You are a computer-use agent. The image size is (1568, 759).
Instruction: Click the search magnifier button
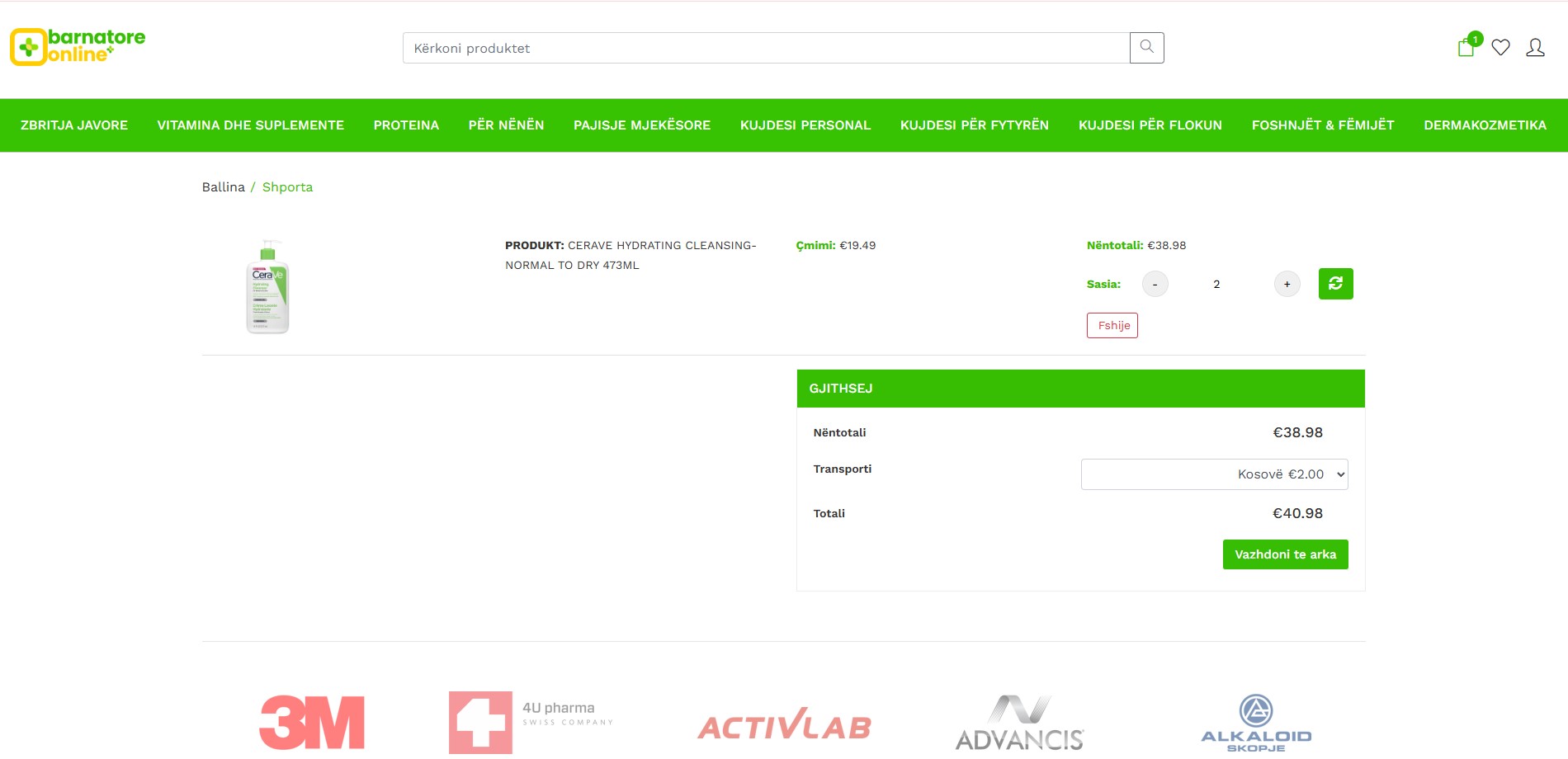(x=1147, y=48)
